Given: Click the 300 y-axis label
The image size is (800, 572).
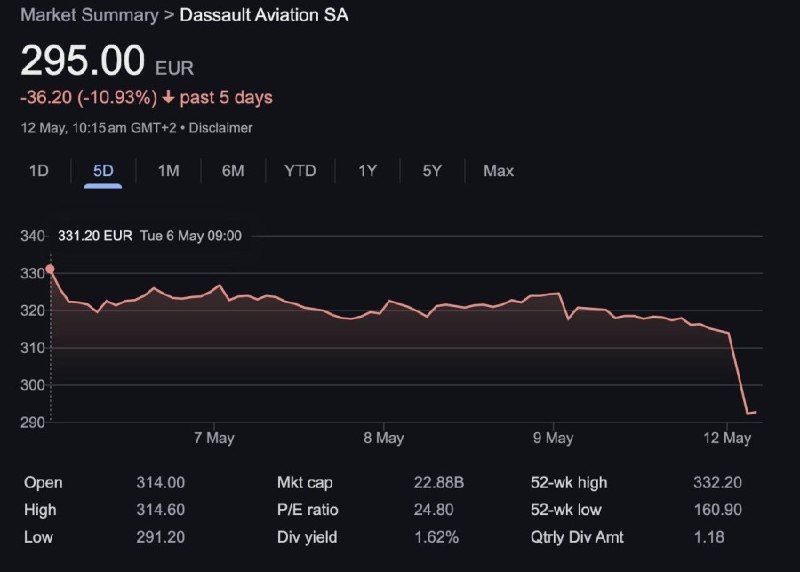Looking at the screenshot, I should (32, 385).
